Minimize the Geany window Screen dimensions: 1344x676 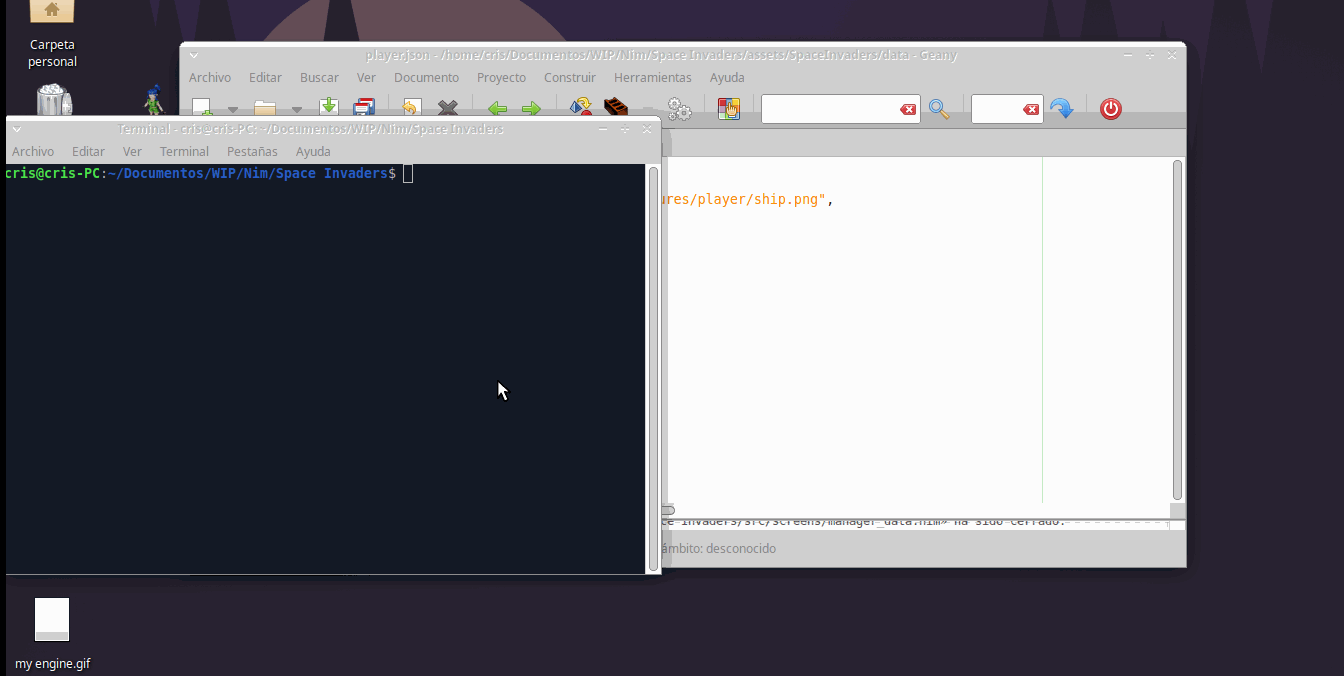(1128, 55)
